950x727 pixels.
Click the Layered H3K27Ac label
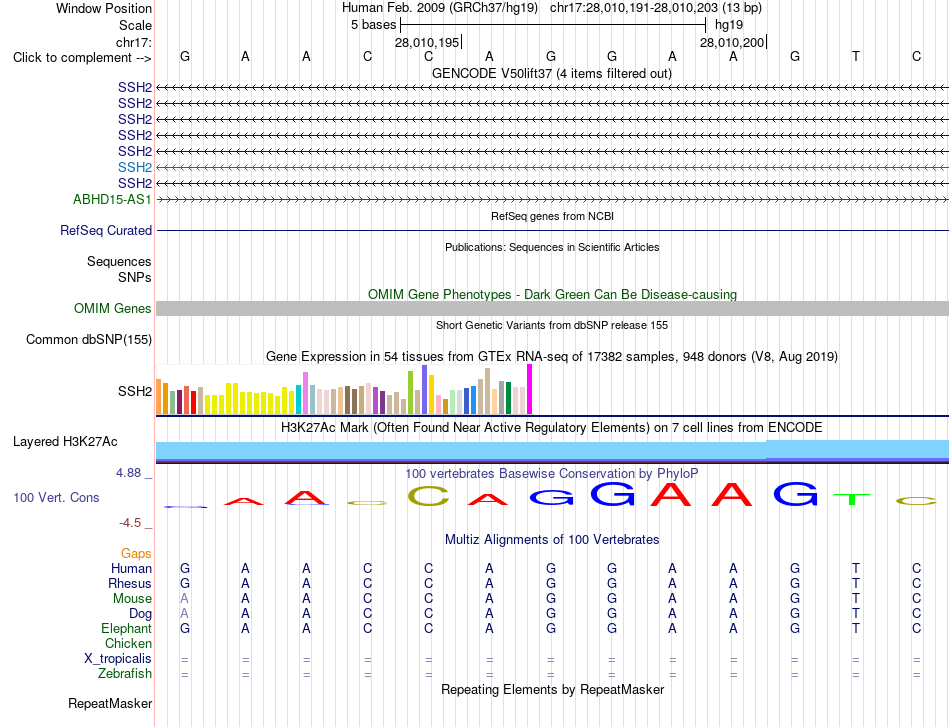(65, 442)
